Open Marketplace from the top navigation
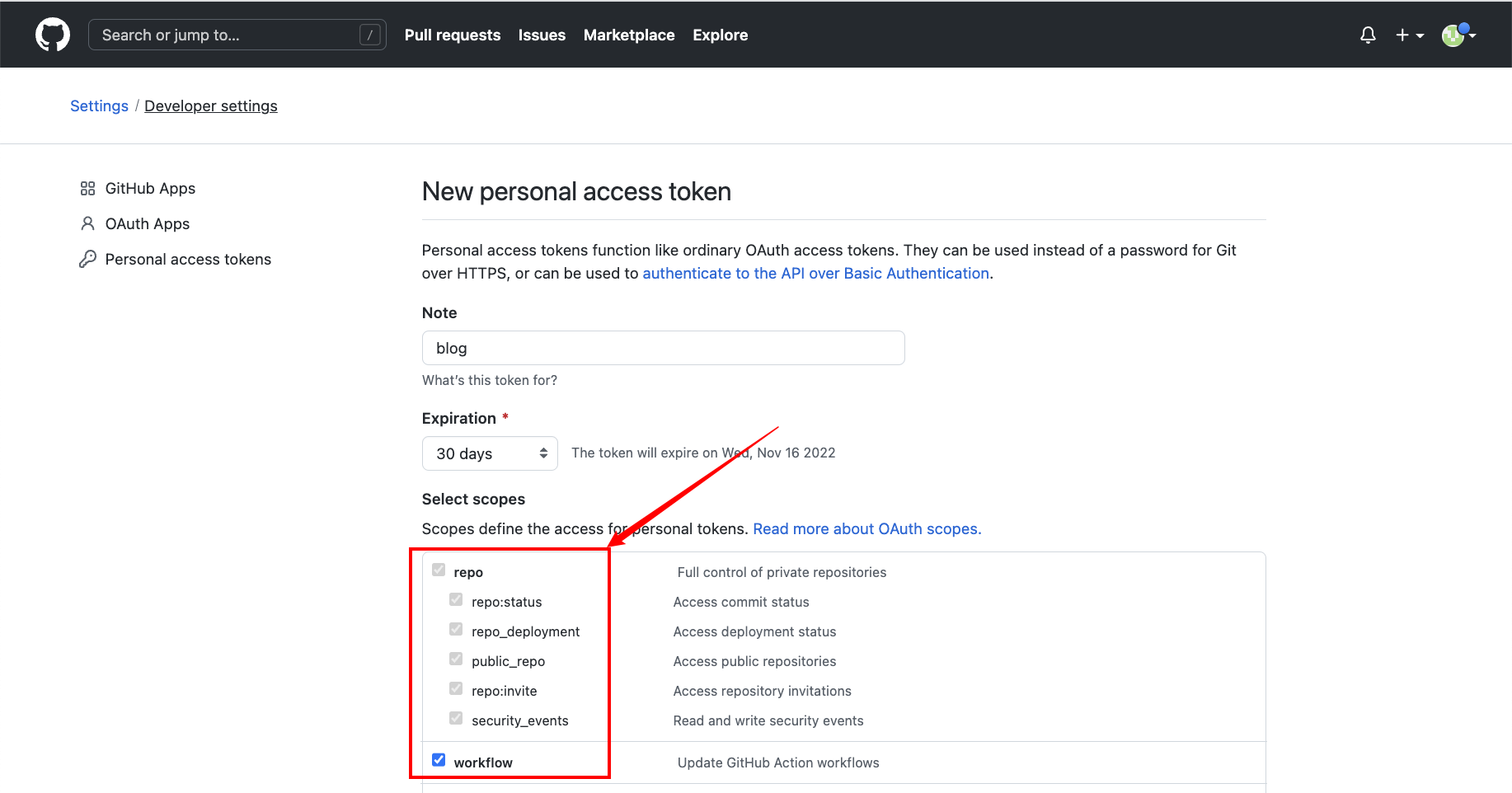 click(629, 35)
